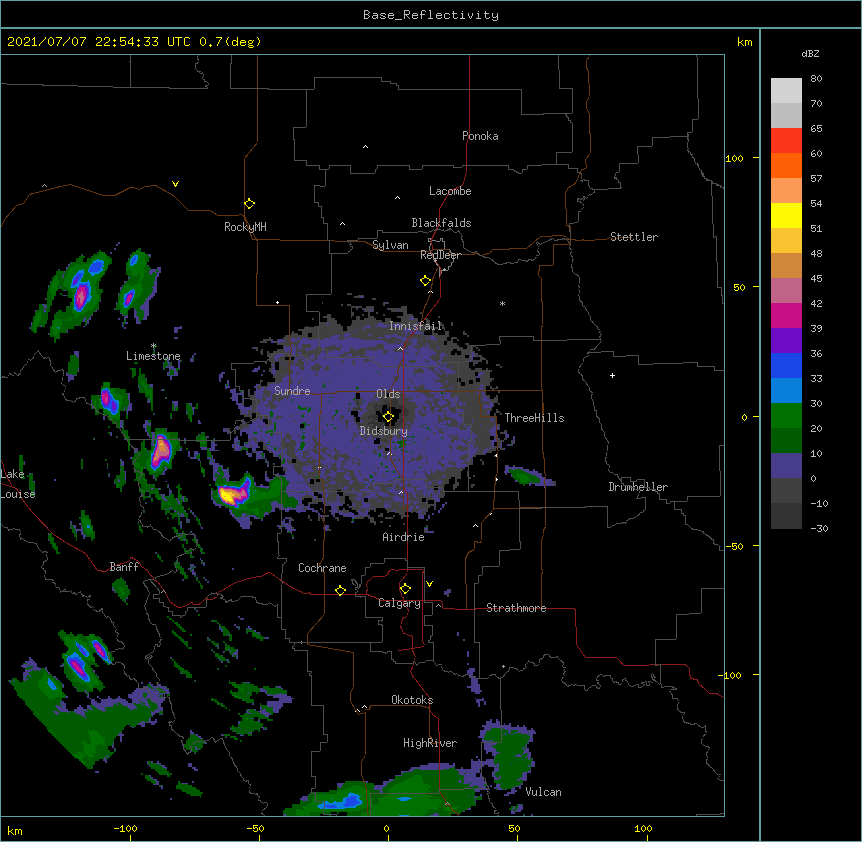
Task: Click the Lake Louise label
Action: click(x=18, y=484)
